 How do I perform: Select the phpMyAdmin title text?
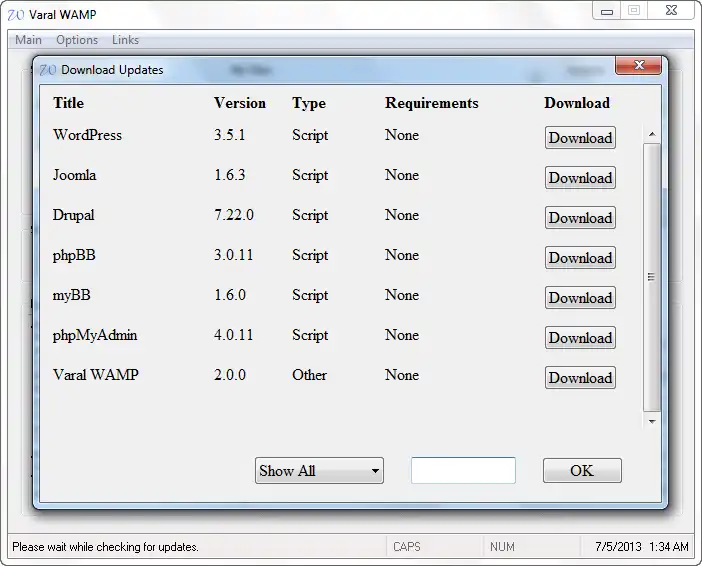click(x=95, y=335)
